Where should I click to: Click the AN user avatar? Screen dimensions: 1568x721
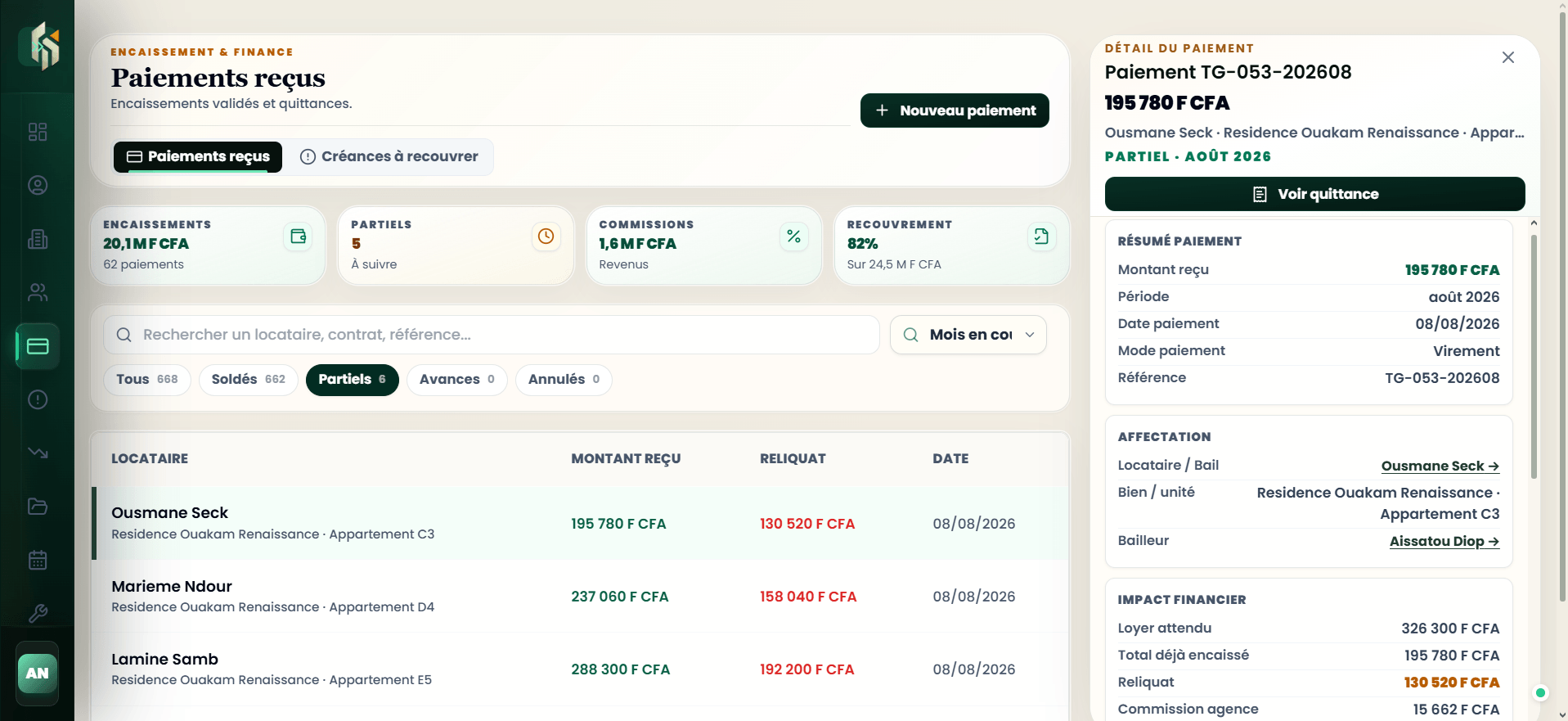tap(38, 674)
